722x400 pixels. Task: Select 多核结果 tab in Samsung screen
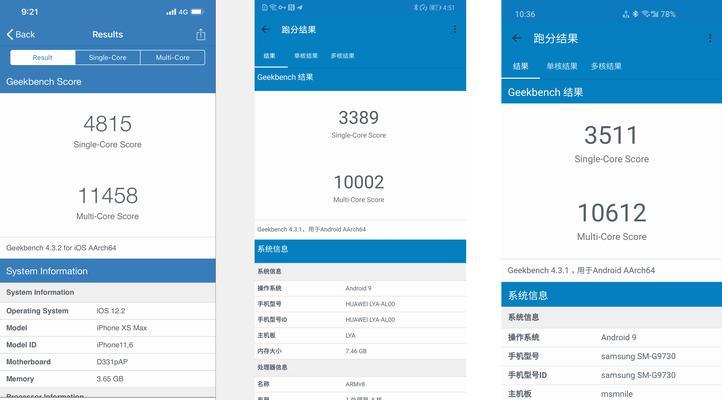[606, 66]
